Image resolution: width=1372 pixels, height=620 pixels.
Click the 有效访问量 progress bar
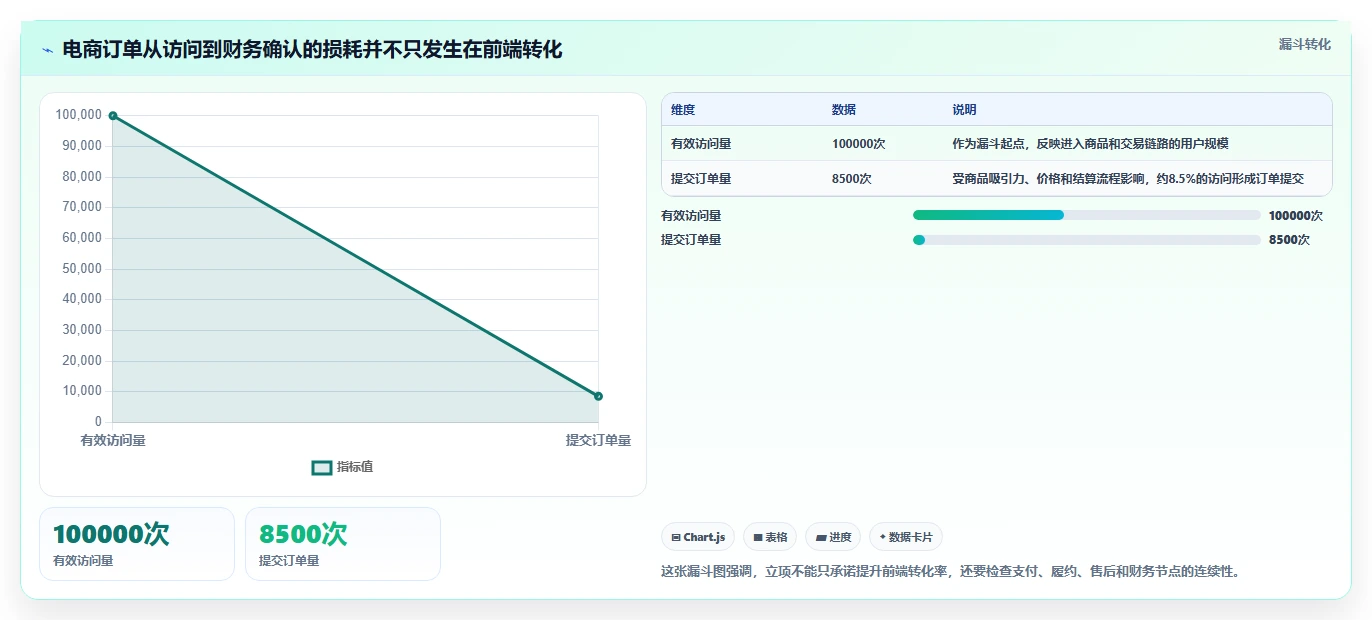[1086, 215]
